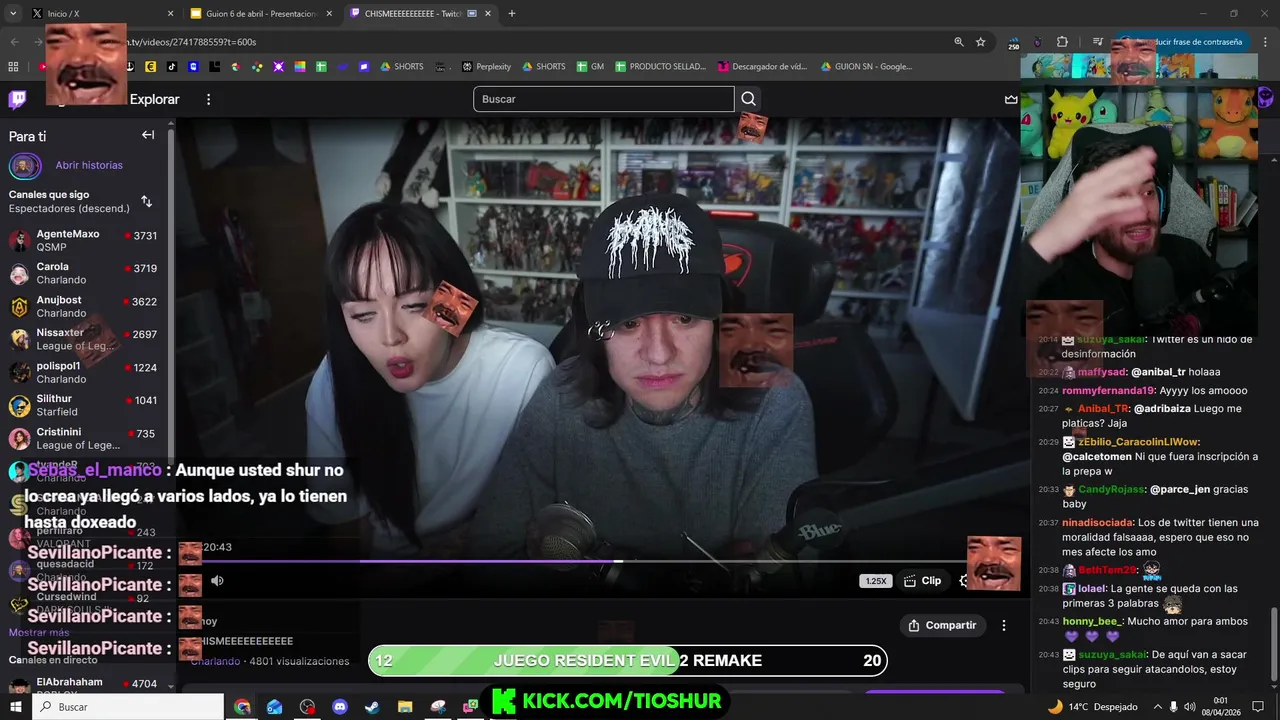Share the video with Compartir
Image resolution: width=1280 pixels, height=720 pixels.
click(942, 625)
